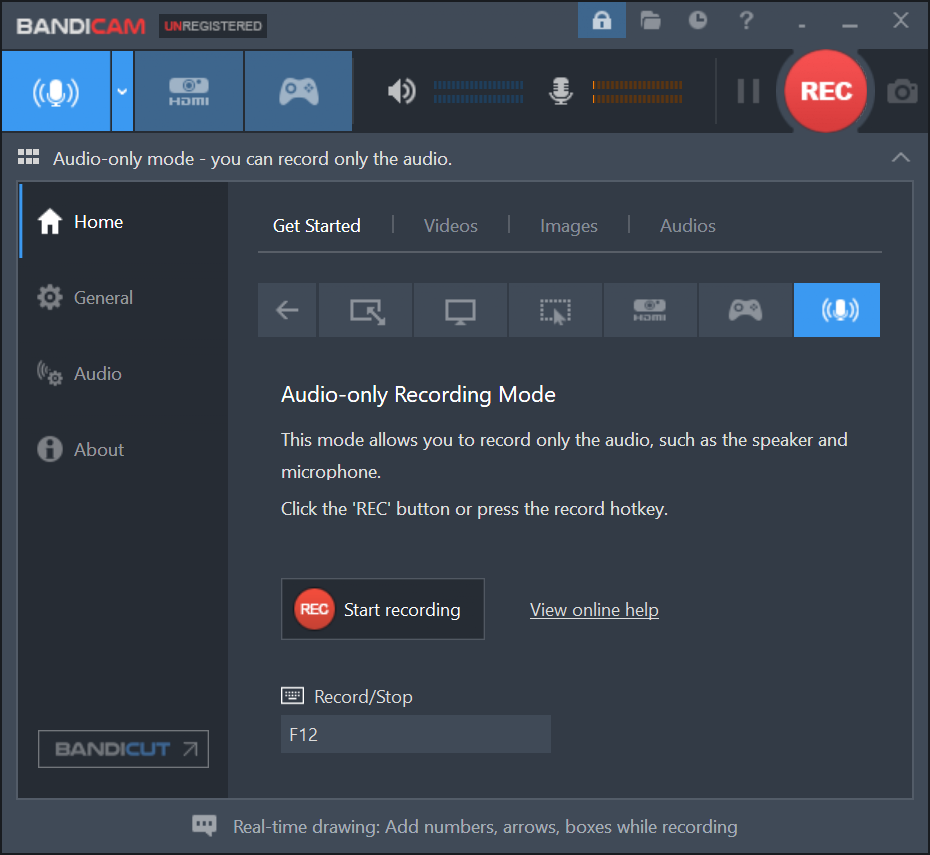
Task: Select audio-only microphone icon in mode row
Action: pyautogui.click(x=837, y=310)
